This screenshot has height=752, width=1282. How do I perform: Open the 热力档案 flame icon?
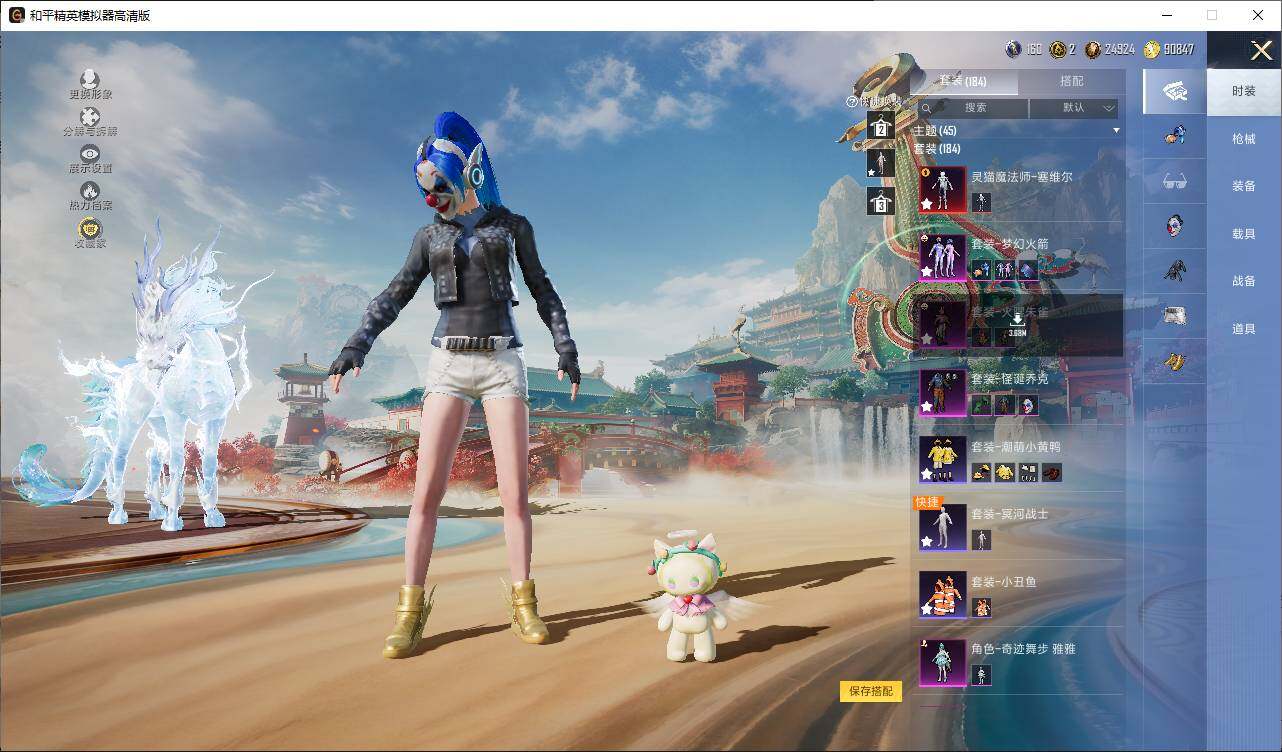click(90, 190)
